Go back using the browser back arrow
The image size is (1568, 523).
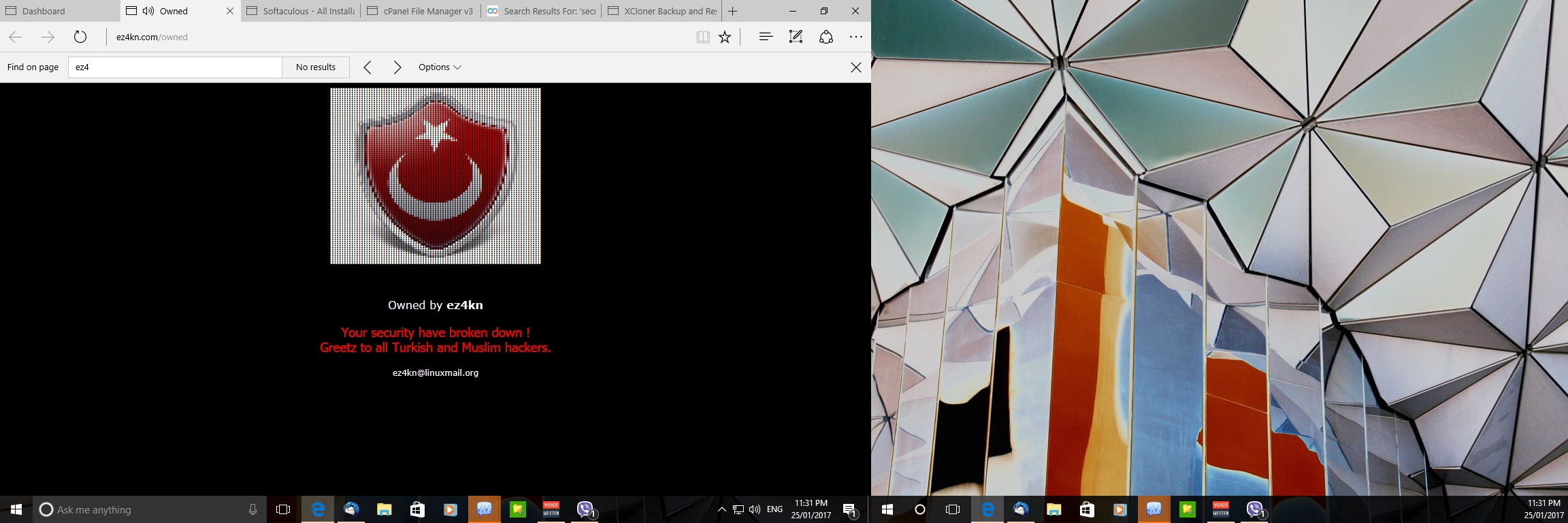[x=16, y=37]
